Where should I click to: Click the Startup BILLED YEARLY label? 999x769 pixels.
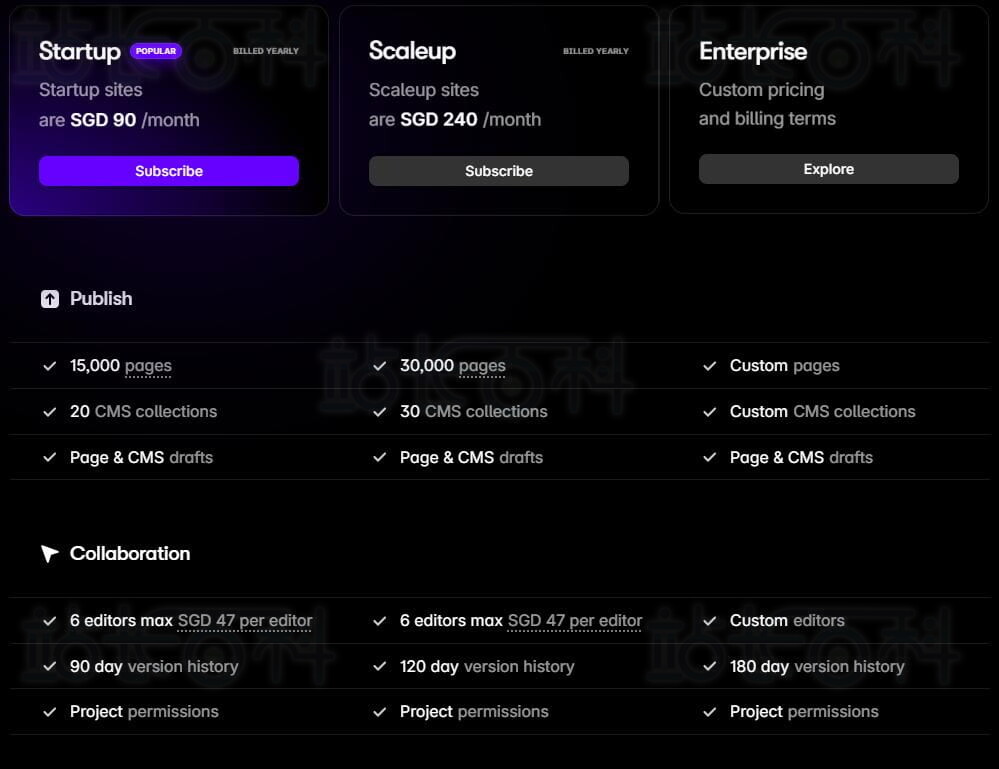(266, 51)
